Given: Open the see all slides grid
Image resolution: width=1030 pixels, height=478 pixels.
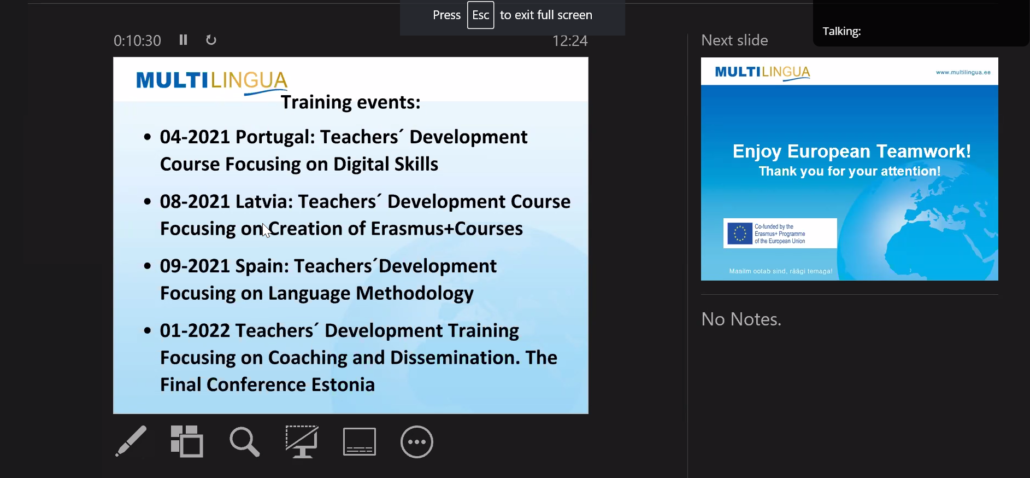Looking at the screenshot, I should [x=187, y=441].
